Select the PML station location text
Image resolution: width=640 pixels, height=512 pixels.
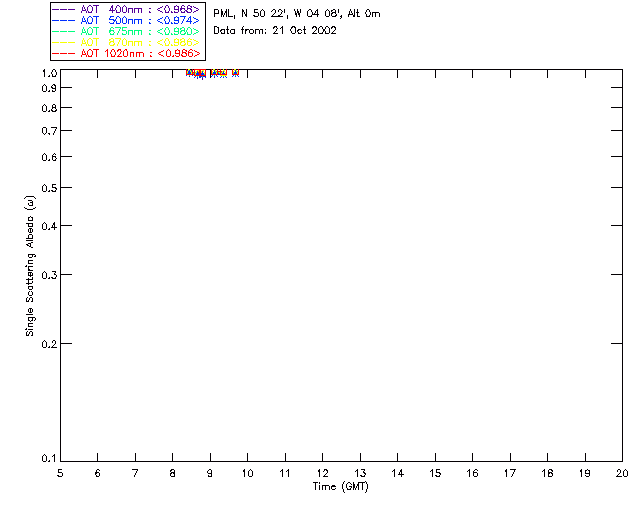coord(297,14)
